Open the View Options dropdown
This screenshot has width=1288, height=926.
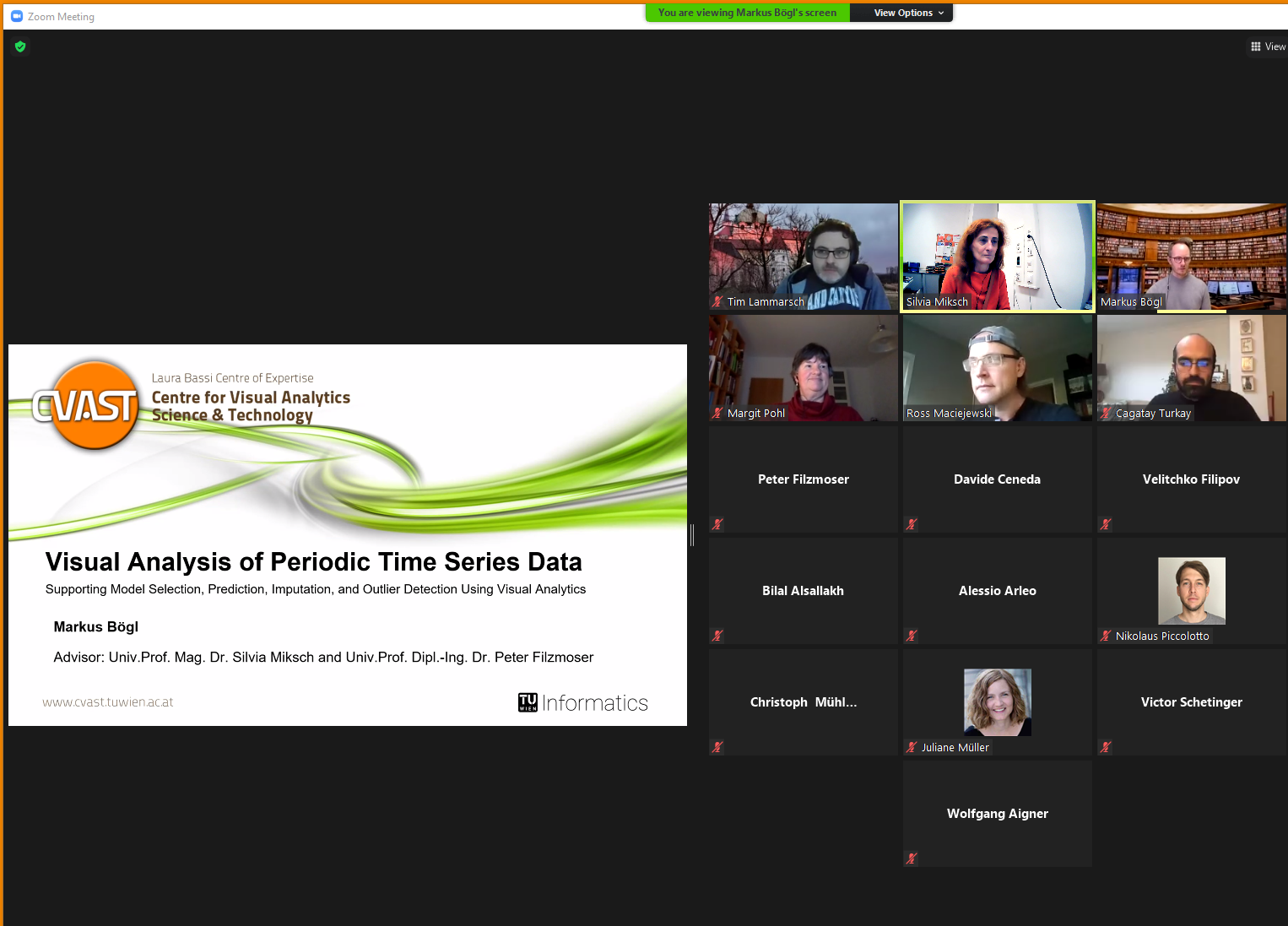(902, 13)
